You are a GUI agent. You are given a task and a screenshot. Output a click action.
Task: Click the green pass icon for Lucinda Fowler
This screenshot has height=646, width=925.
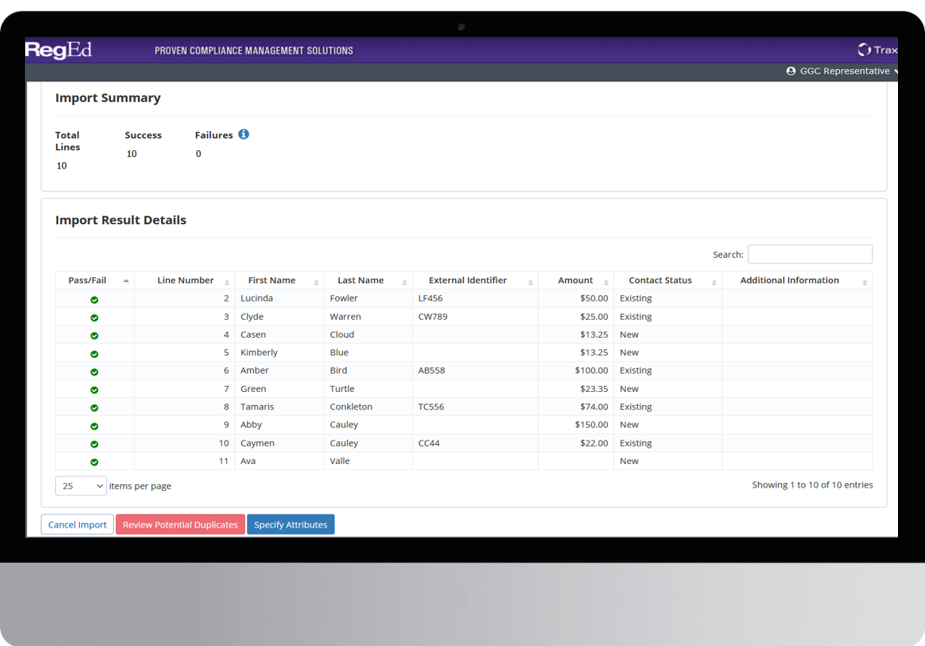[x=94, y=300]
